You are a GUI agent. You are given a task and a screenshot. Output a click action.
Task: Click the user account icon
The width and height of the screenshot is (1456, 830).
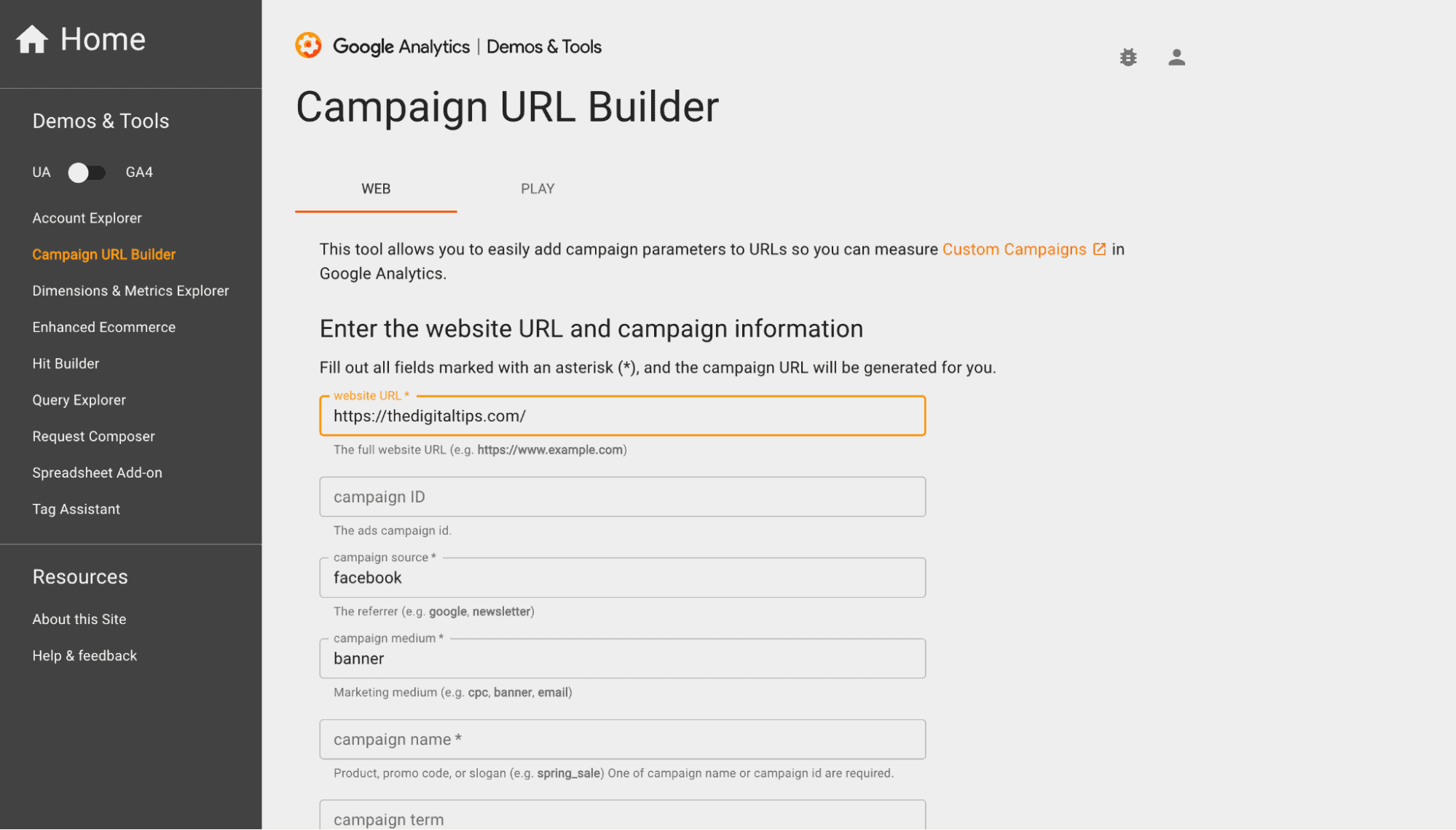[x=1176, y=58]
